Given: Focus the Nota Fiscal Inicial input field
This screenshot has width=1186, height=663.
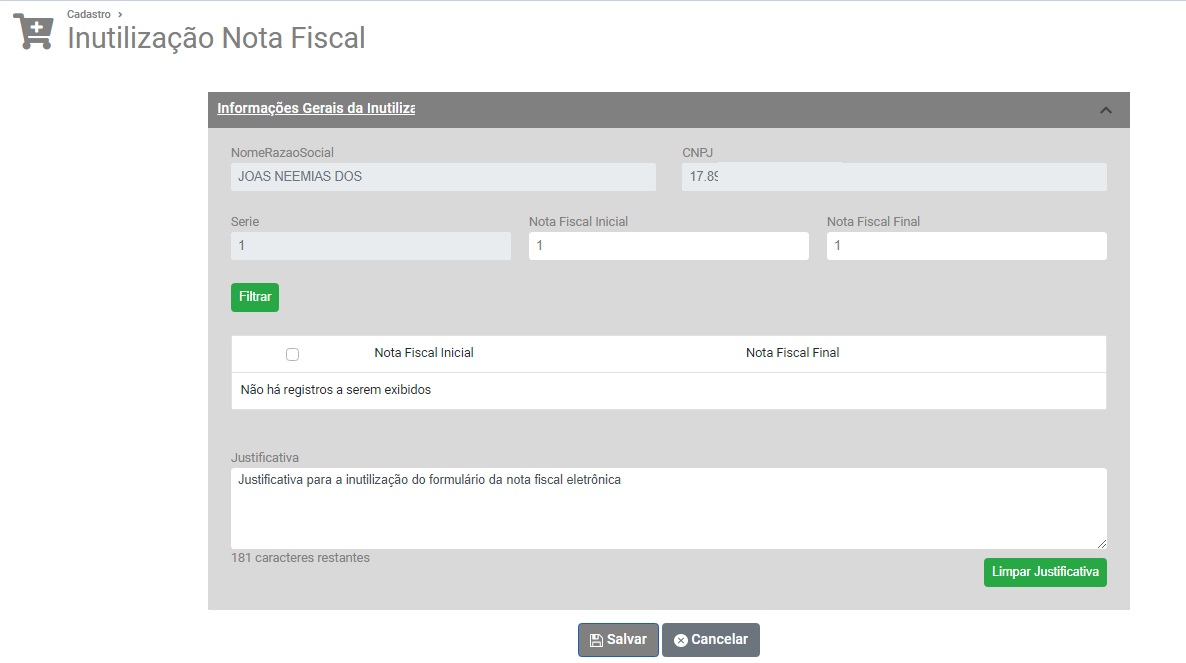Looking at the screenshot, I should [668, 246].
